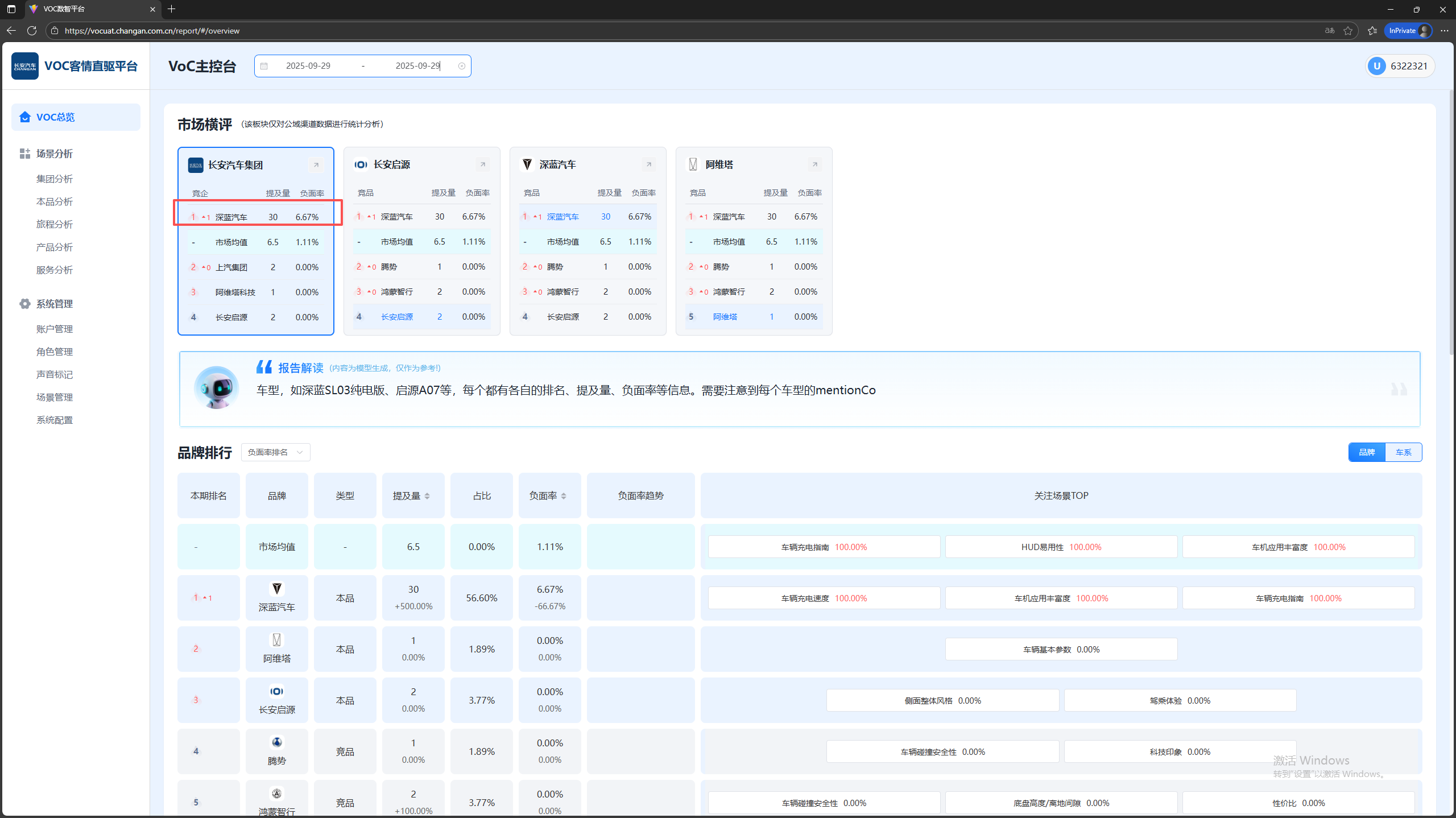
Task: Clear the date range with the circle-x icon
Action: tap(462, 66)
